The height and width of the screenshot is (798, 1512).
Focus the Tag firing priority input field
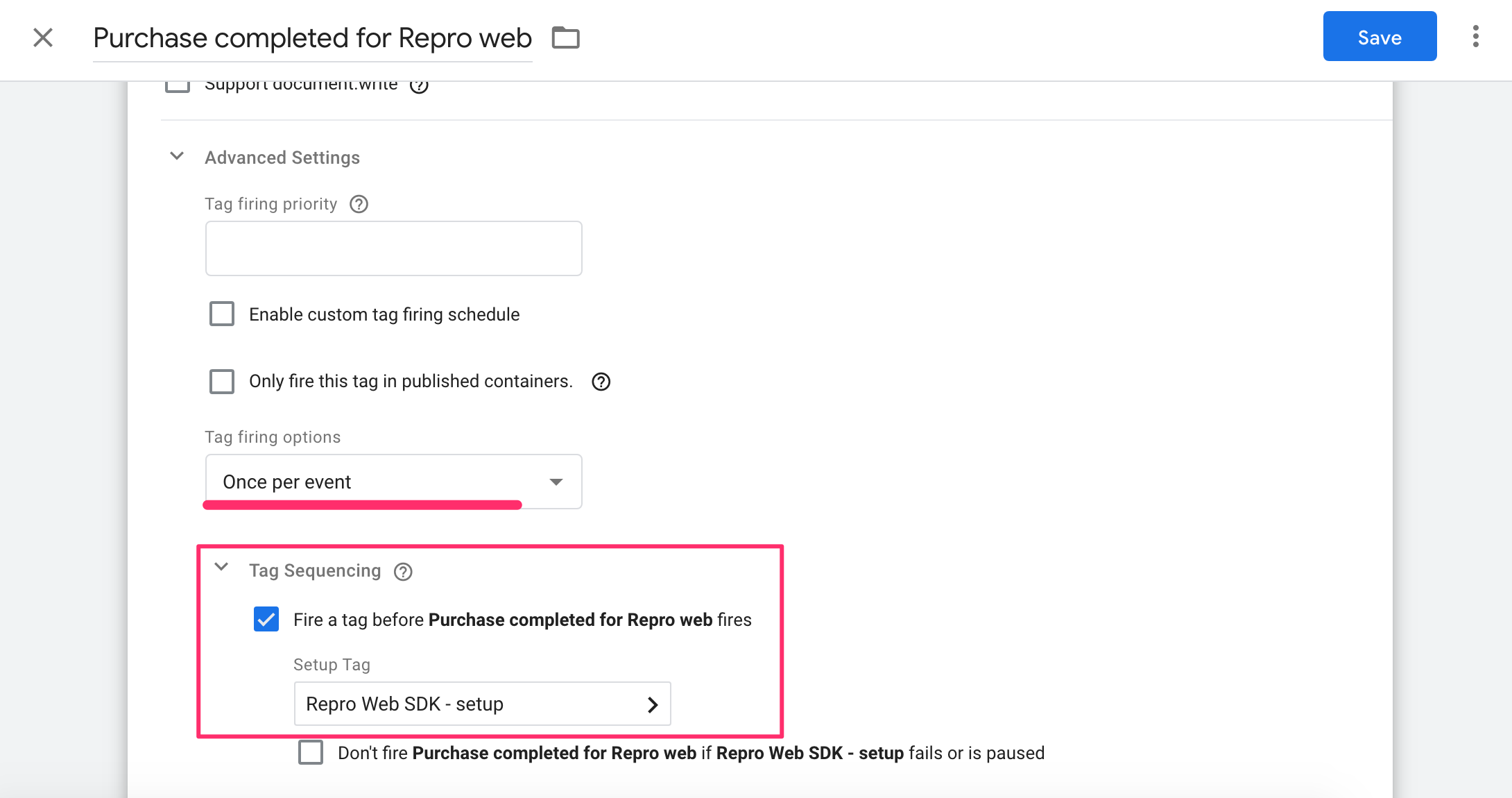393,248
